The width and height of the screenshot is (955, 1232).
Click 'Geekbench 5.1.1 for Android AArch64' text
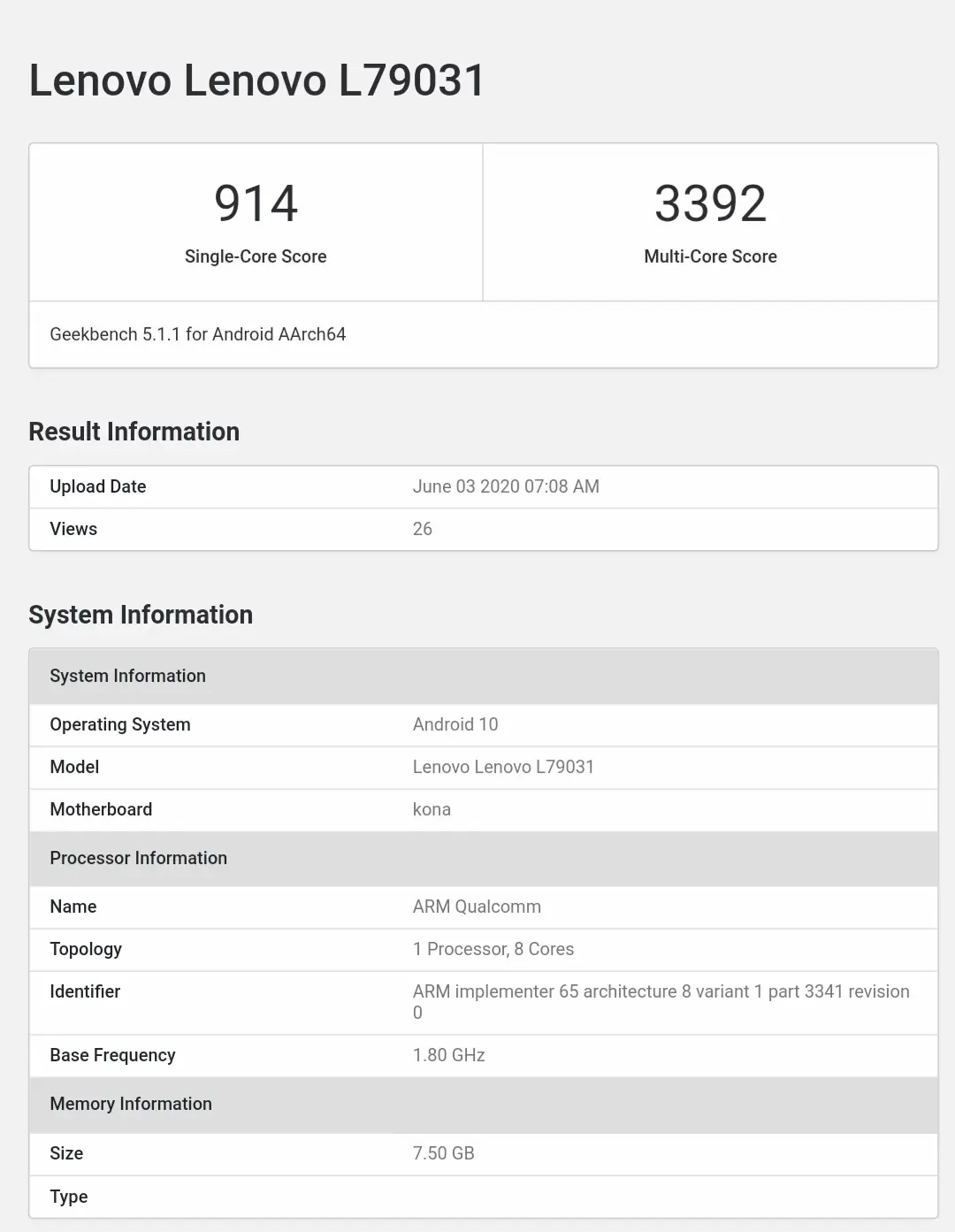(197, 334)
